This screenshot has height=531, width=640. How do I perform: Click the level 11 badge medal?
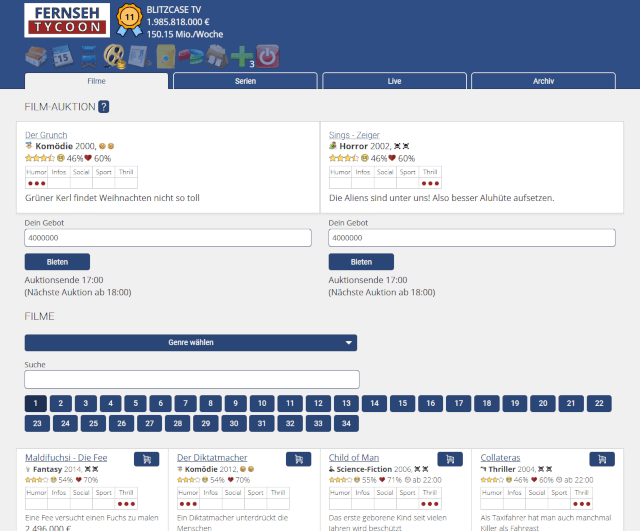coord(129,20)
